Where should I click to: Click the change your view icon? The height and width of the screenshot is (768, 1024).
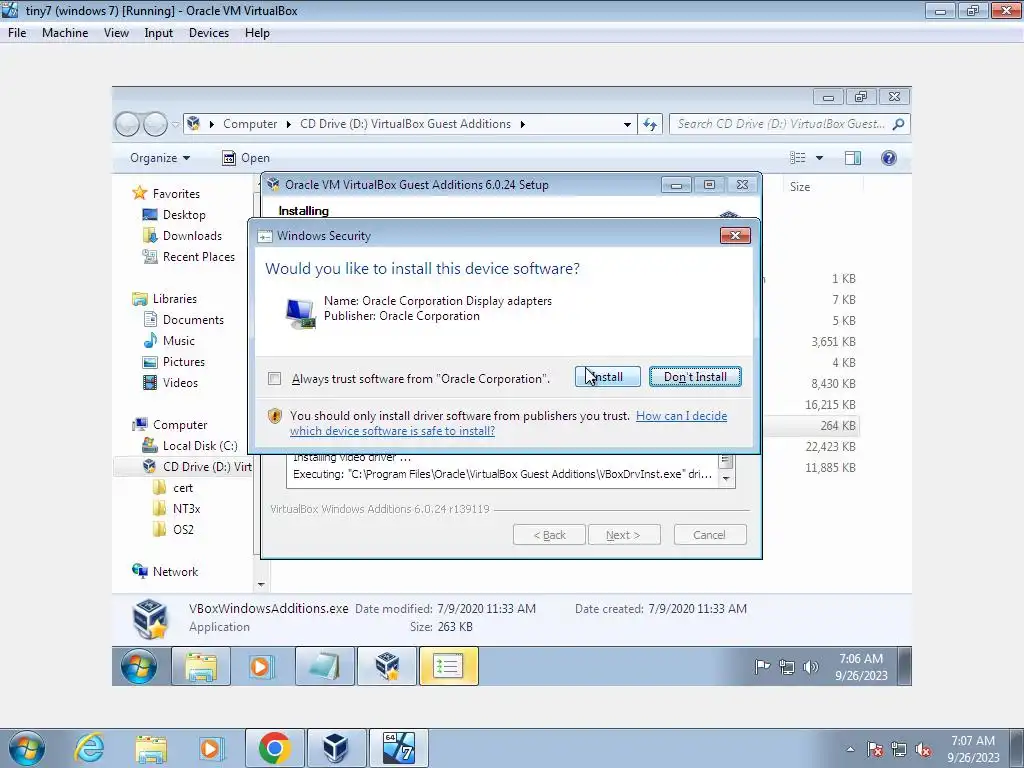pos(797,158)
